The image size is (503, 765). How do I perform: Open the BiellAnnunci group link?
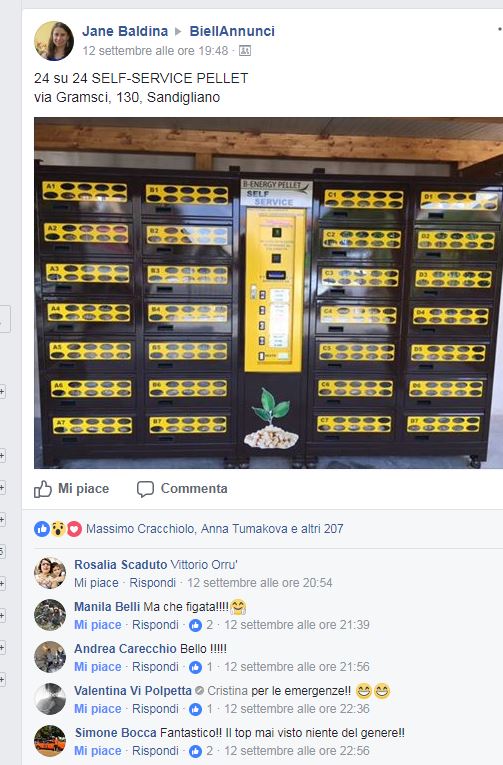tap(232, 31)
